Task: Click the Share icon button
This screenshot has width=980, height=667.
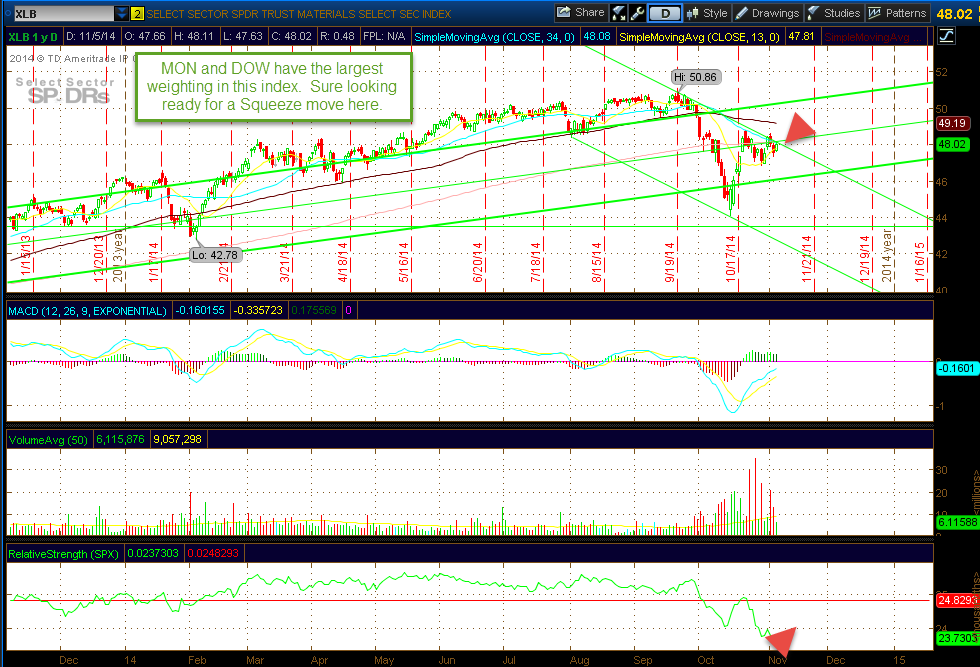Action: (581, 13)
